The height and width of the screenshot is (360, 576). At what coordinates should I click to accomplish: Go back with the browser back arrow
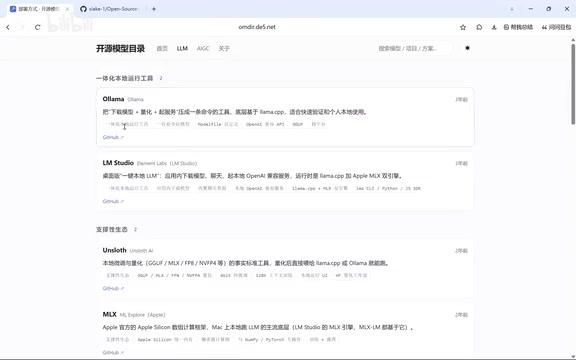[8, 27]
